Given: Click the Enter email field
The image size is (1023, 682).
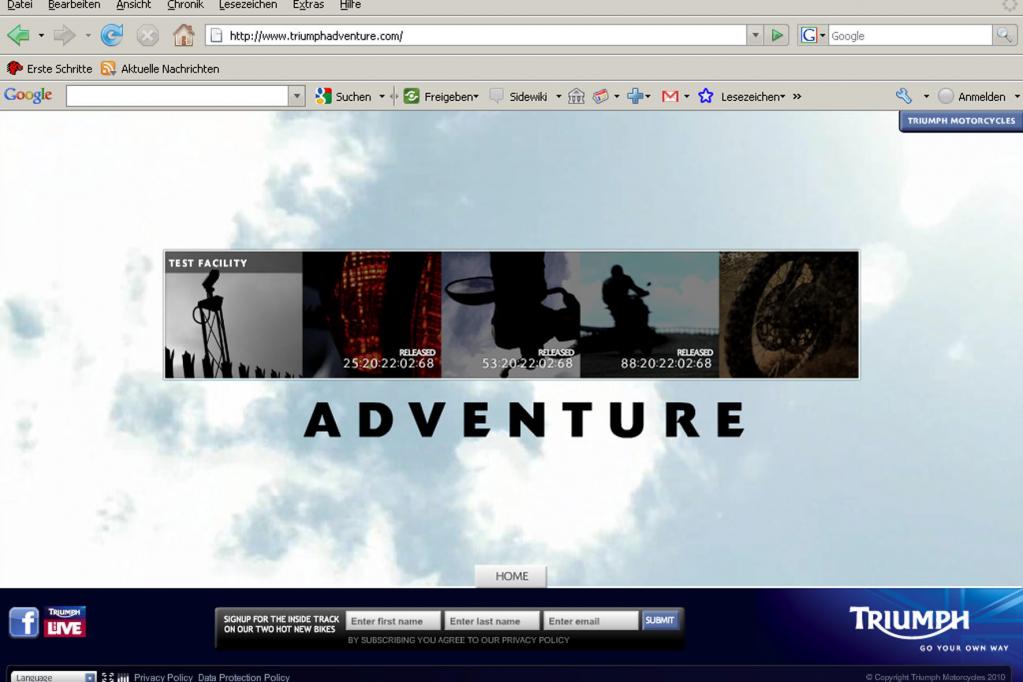Looking at the screenshot, I should (591, 621).
